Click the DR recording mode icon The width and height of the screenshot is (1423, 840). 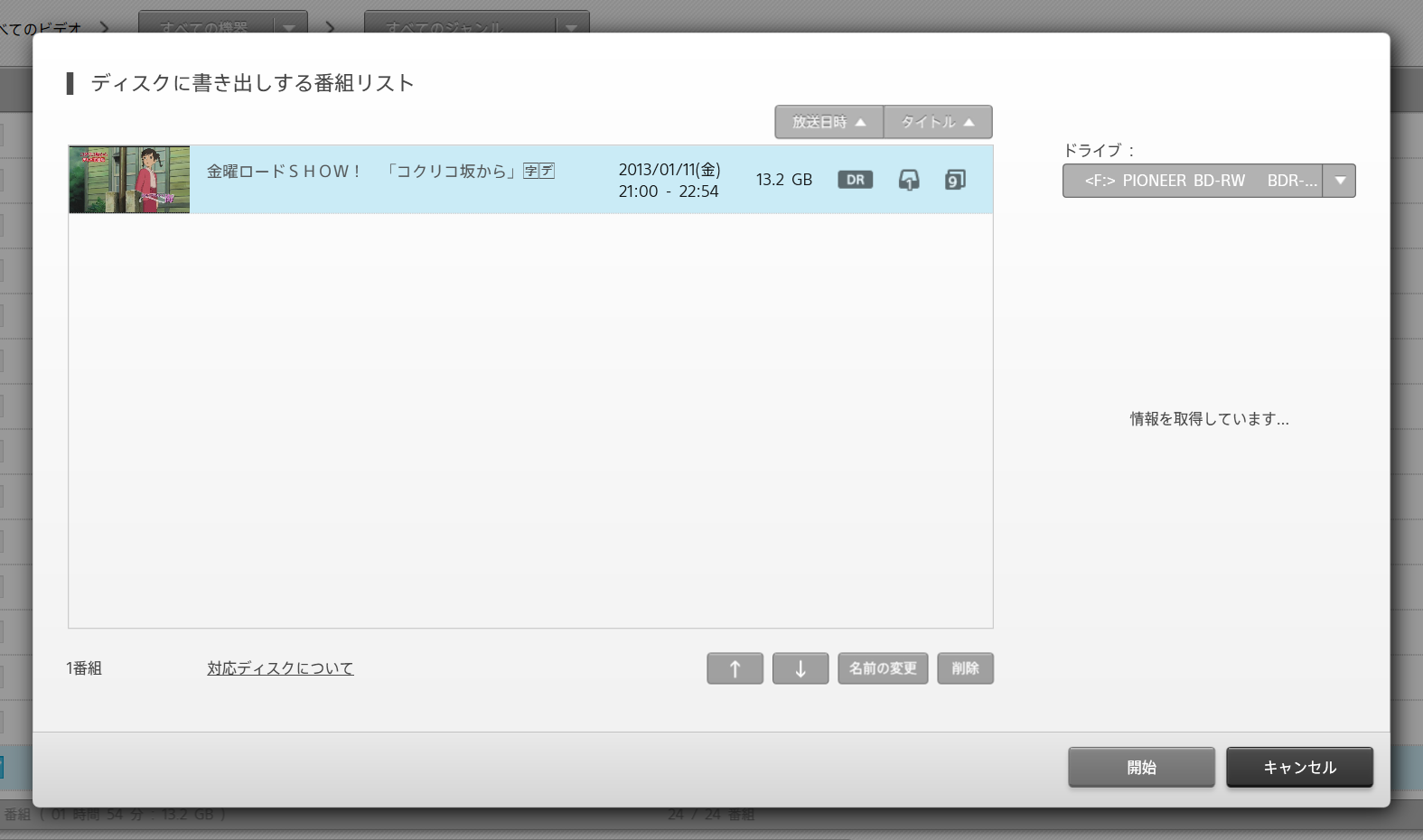pos(855,180)
